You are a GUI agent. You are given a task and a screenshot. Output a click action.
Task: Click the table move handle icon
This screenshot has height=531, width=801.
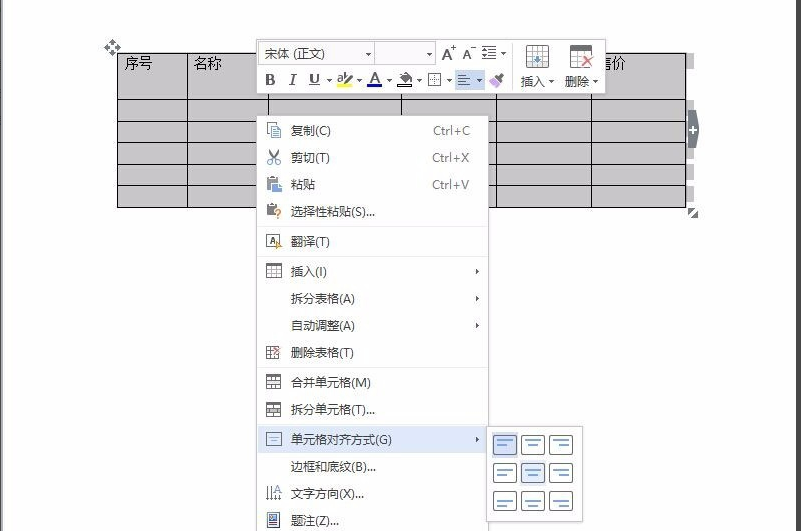(112, 47)
